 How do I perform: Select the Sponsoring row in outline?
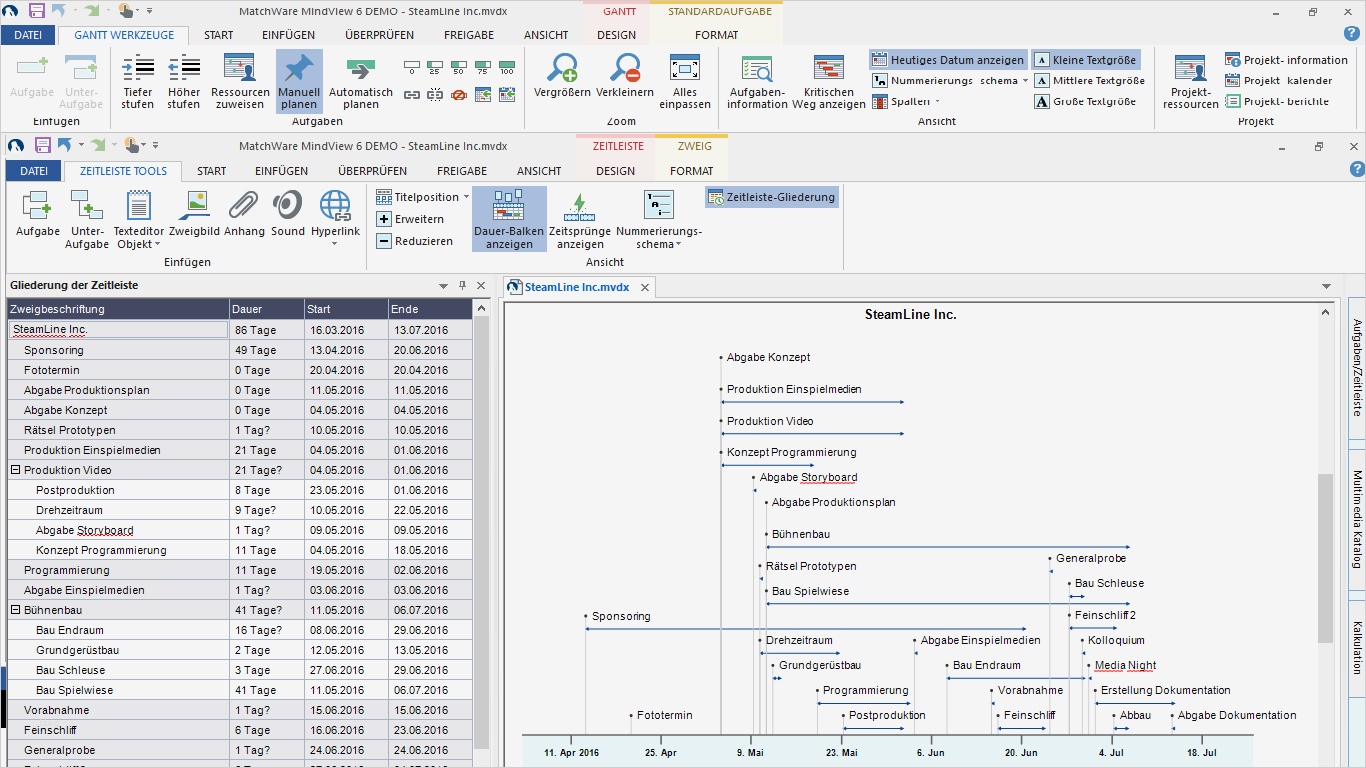pos(54,350)
